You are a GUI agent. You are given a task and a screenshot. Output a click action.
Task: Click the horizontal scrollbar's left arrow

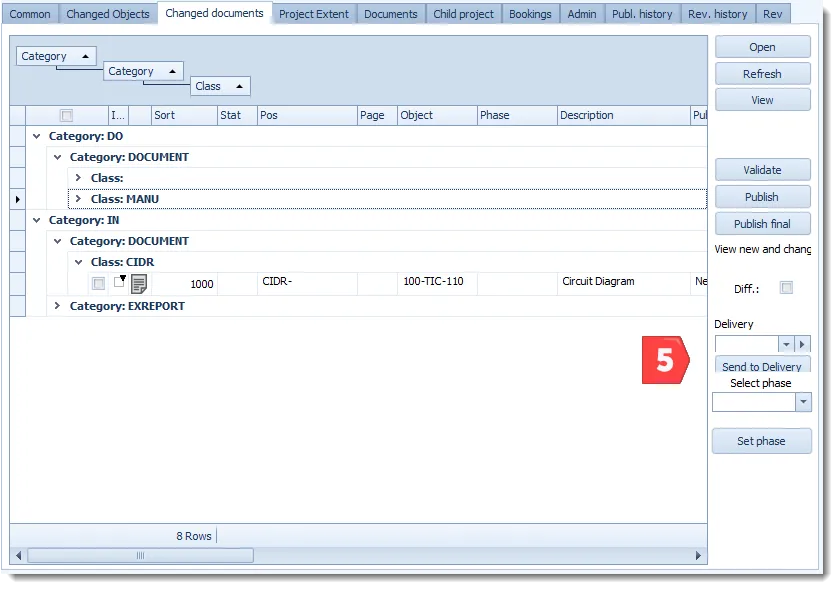(x=19, y=556)
